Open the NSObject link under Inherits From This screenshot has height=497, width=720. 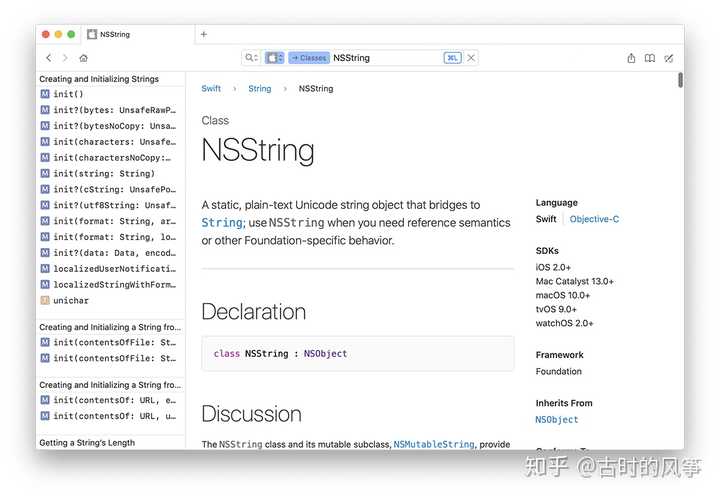tap(557, 419)
